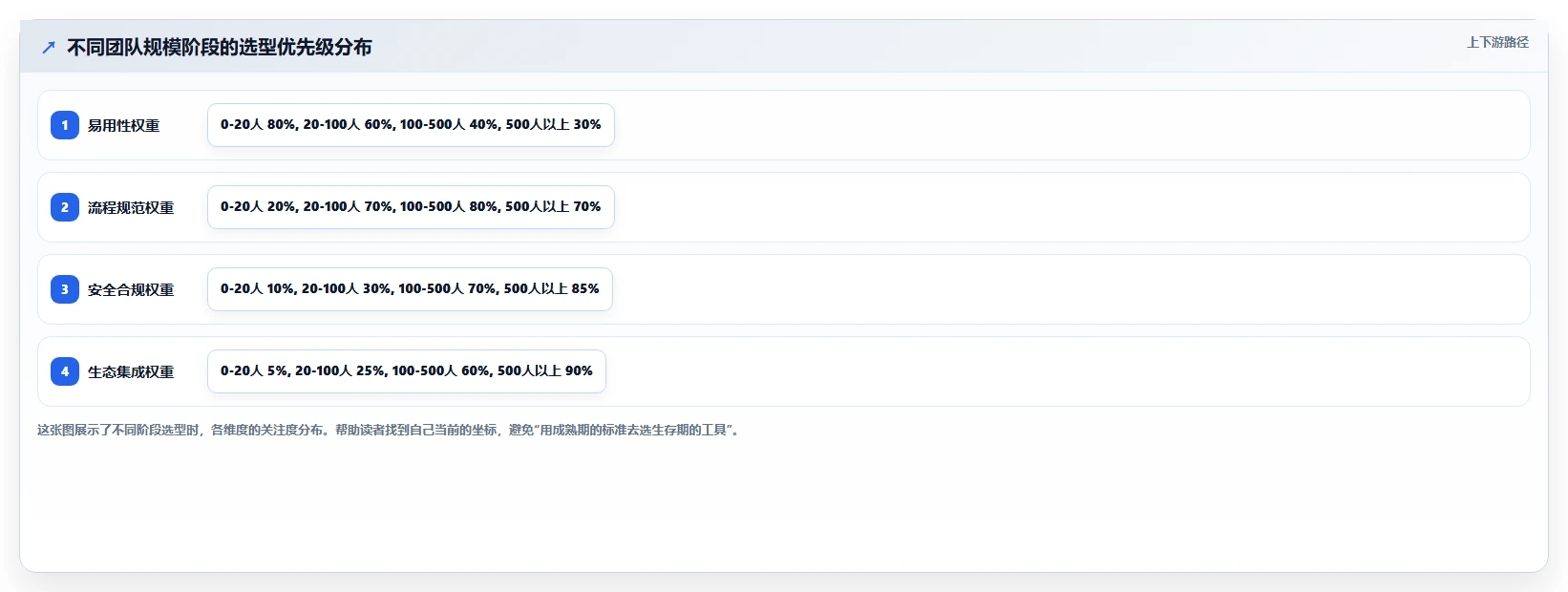This screenshot has height=592, width=1568.
Task: Click number badge 1 for 易用性权重
Action: pos(65,125)
